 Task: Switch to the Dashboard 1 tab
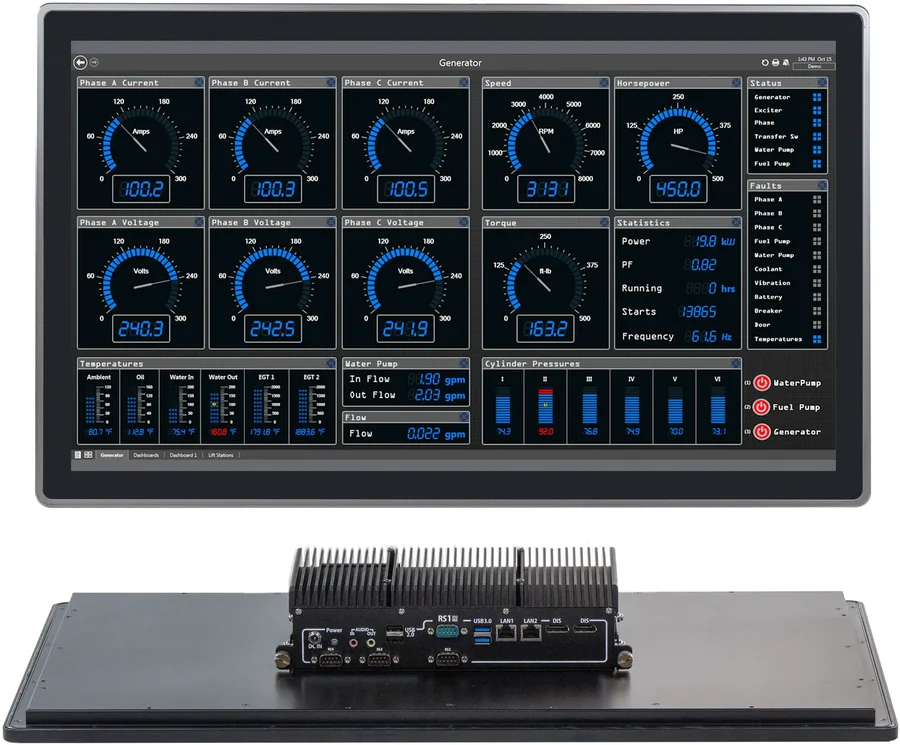tap(183, 455)
